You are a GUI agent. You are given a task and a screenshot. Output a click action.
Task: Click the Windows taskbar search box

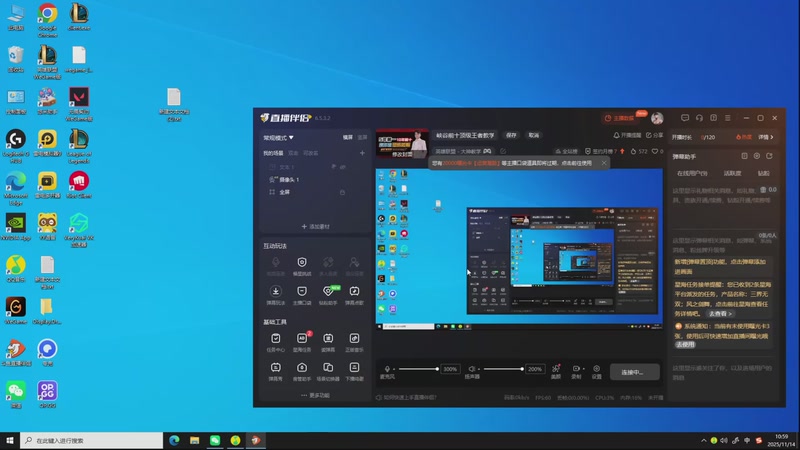92,440
